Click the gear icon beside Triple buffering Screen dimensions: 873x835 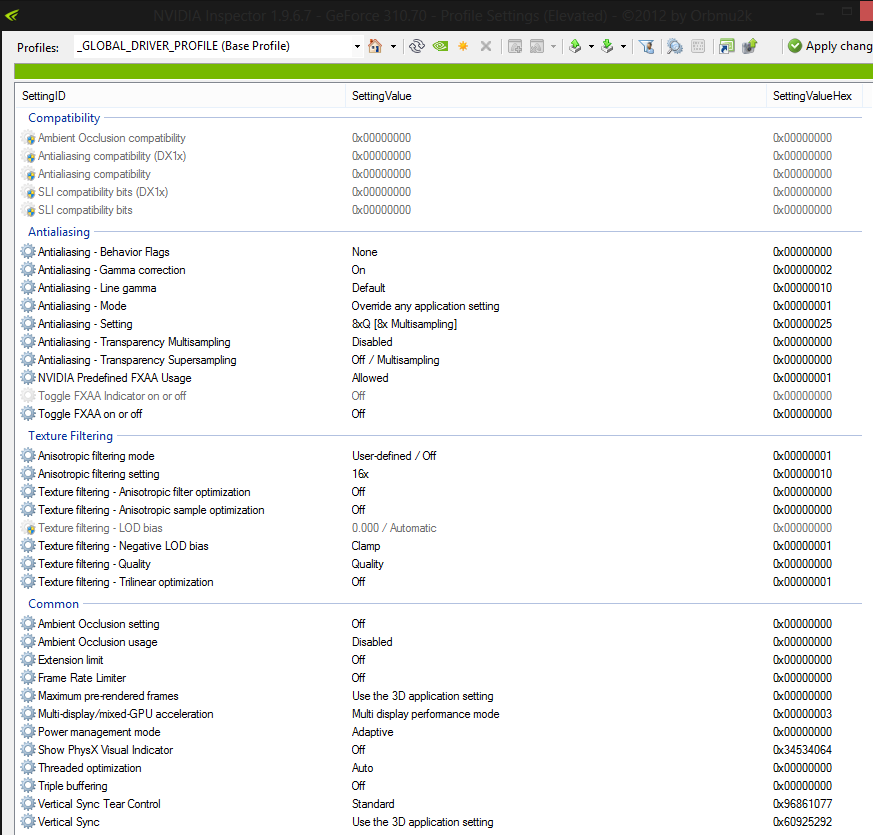point(28,785)
